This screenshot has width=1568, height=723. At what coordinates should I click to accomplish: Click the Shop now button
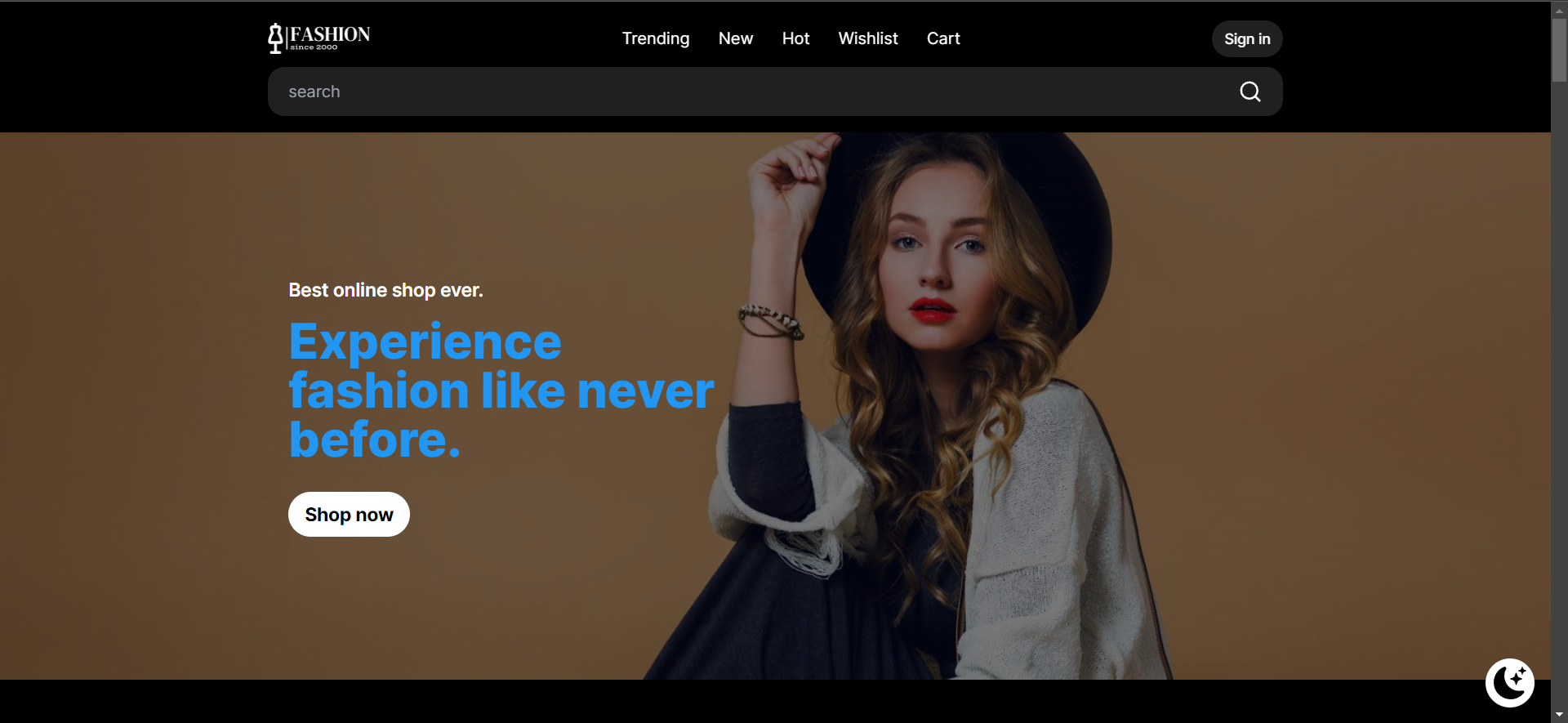tap(349, 515)
